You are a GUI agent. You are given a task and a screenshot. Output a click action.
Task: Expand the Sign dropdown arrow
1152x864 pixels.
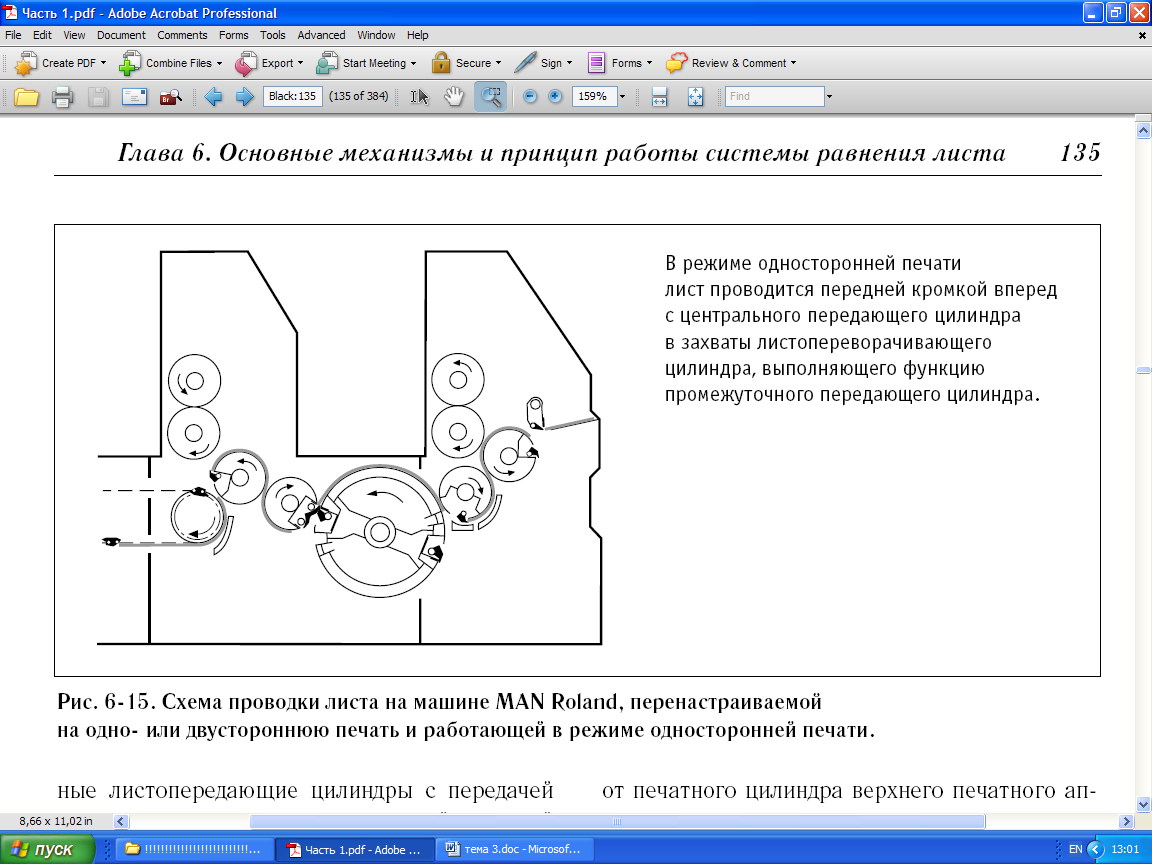pos(569,63)
